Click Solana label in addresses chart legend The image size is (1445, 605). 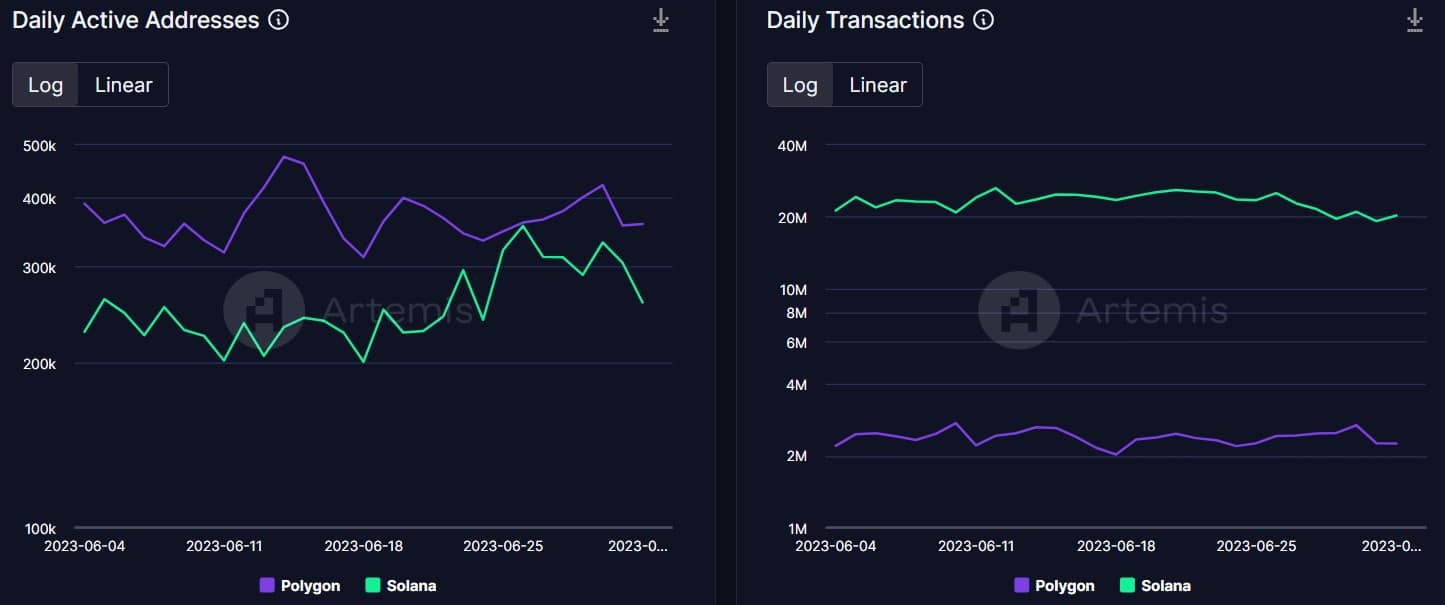(x=411, y=586)
